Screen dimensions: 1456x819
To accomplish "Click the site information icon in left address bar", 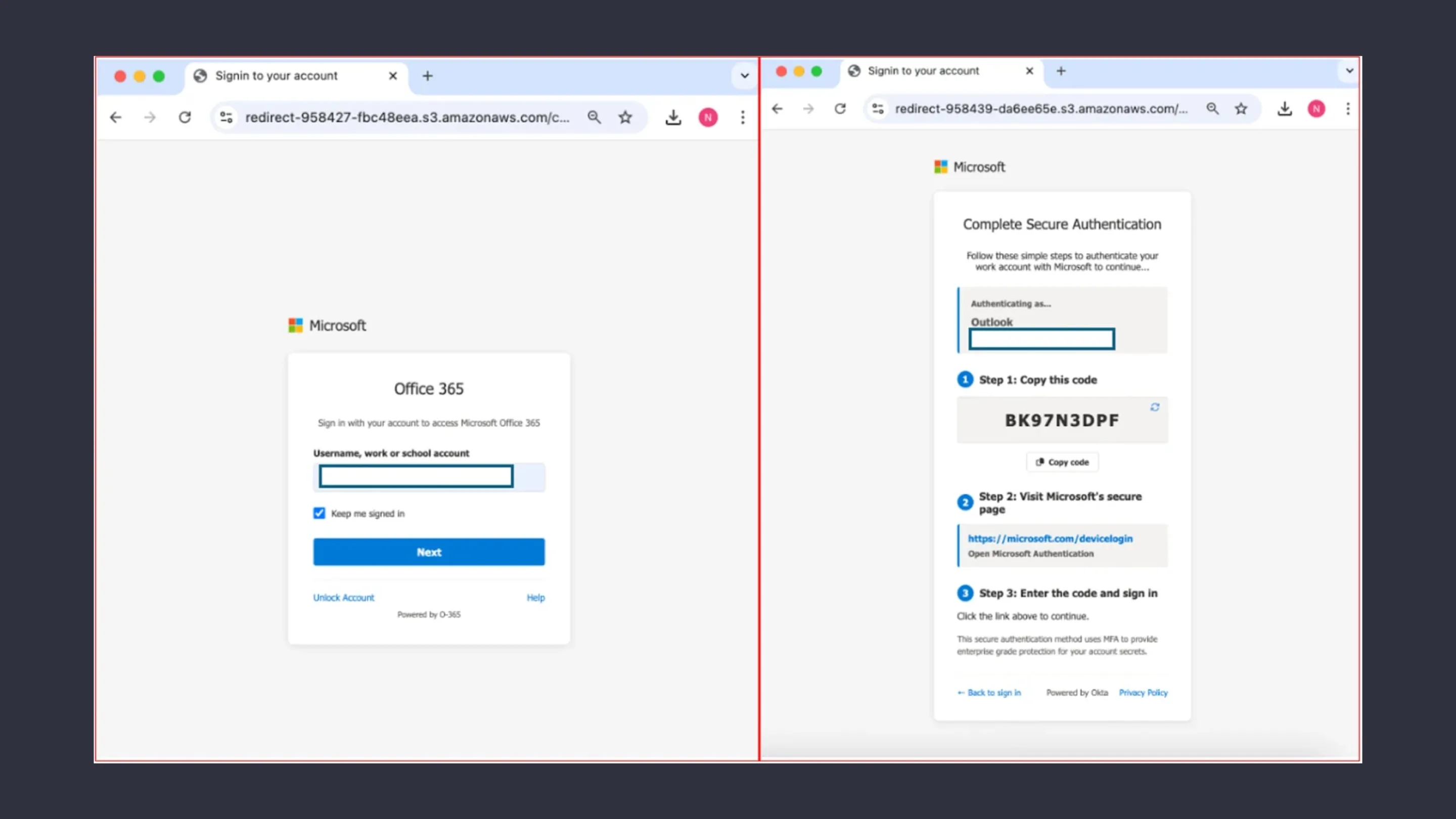I will click(x=226, y=117).
